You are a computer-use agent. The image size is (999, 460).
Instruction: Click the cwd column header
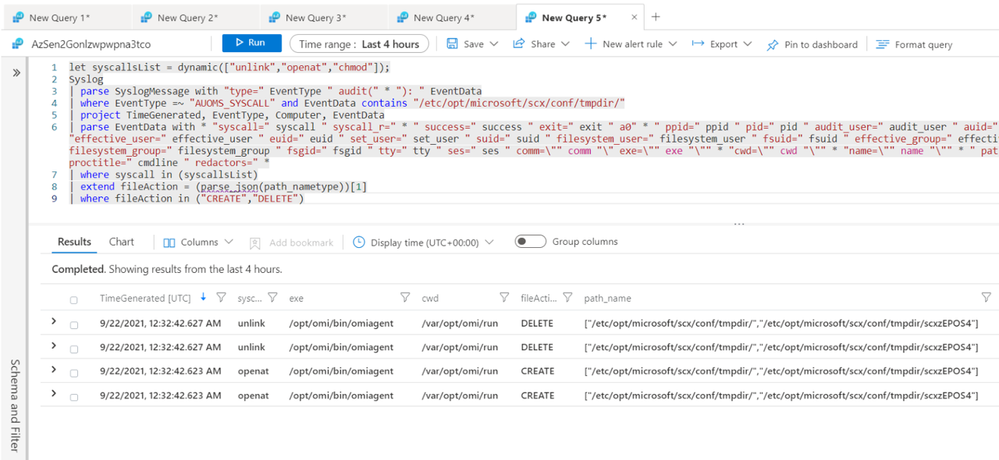(x=429, y=298)
